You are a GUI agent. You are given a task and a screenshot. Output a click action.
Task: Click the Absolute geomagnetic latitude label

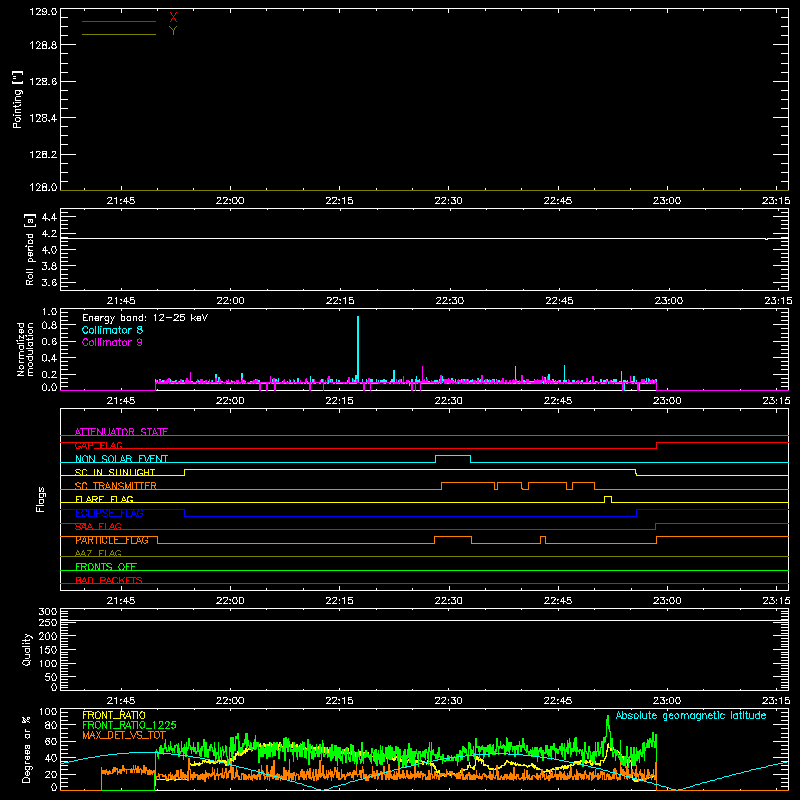point(691,716)
